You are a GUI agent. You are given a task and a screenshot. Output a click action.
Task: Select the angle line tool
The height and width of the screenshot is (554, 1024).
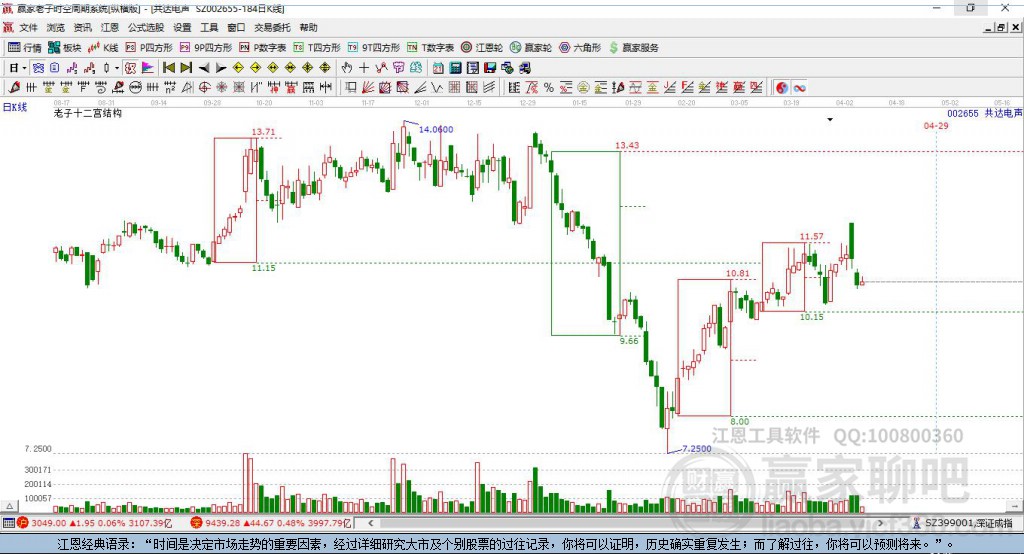click(x=420, y=87)
